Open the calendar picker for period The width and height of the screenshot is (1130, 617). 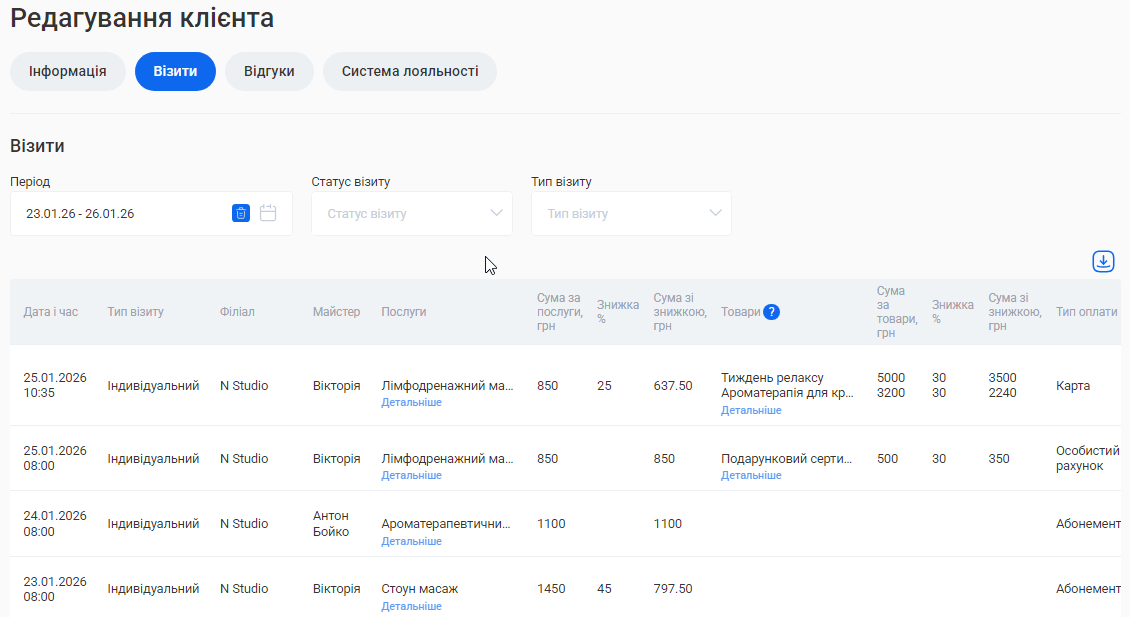(268, 213)
